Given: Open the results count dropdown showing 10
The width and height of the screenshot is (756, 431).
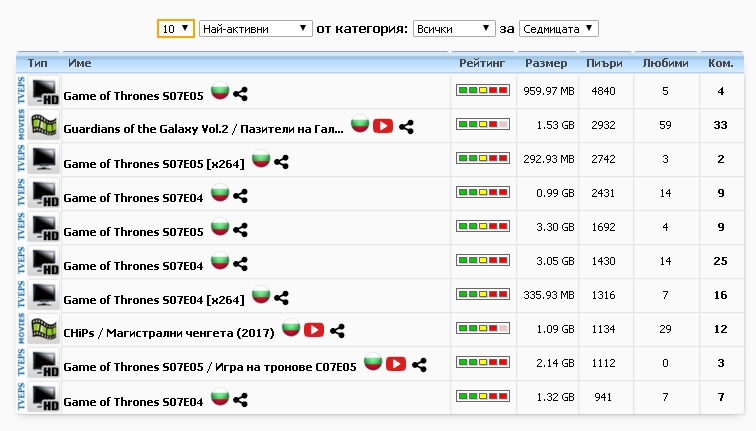Looking at the screenshot, I should tap(176, 29).
